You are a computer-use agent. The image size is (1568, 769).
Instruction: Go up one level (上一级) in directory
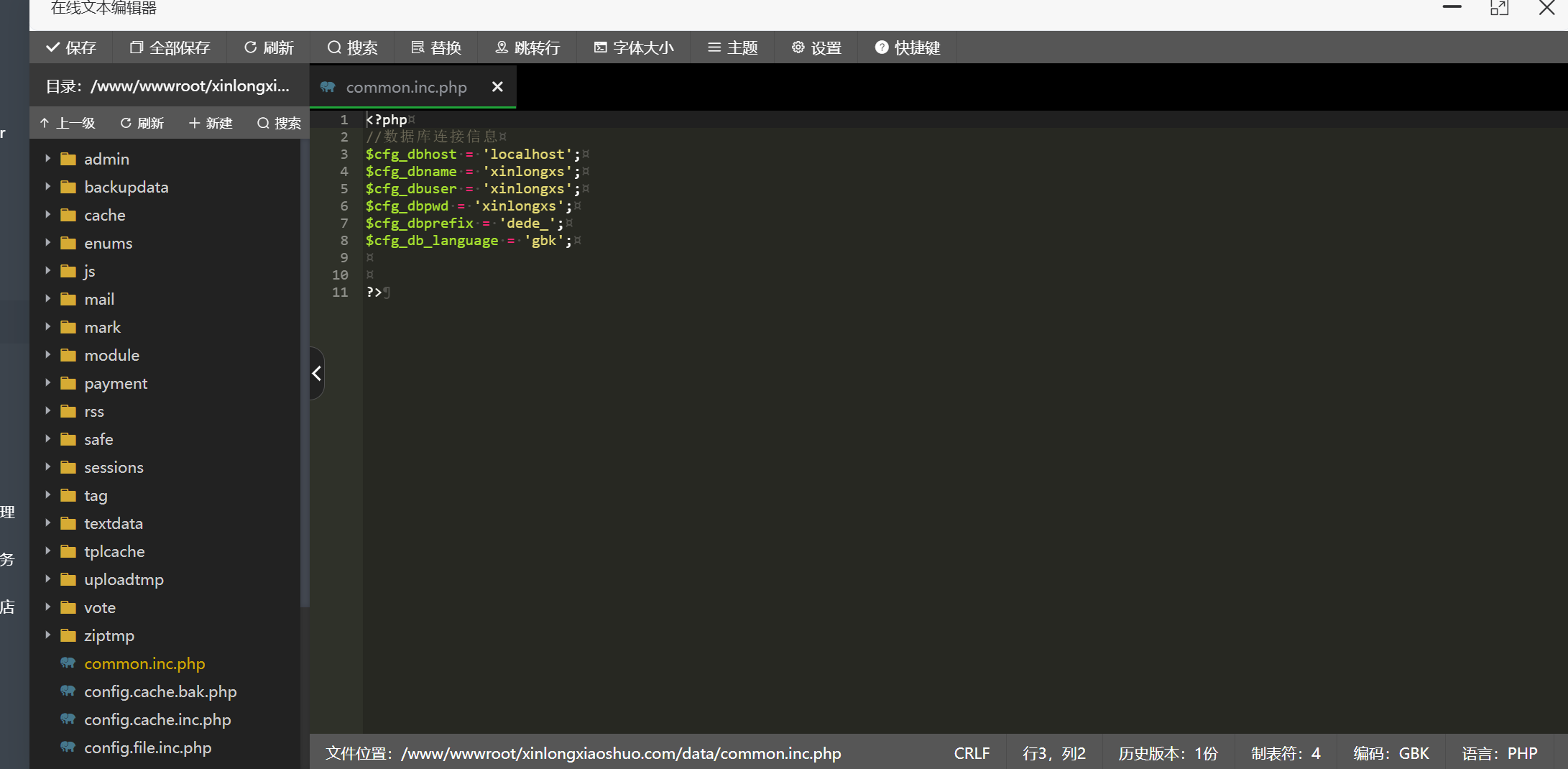pyautogui.click(x=68, y=123)
